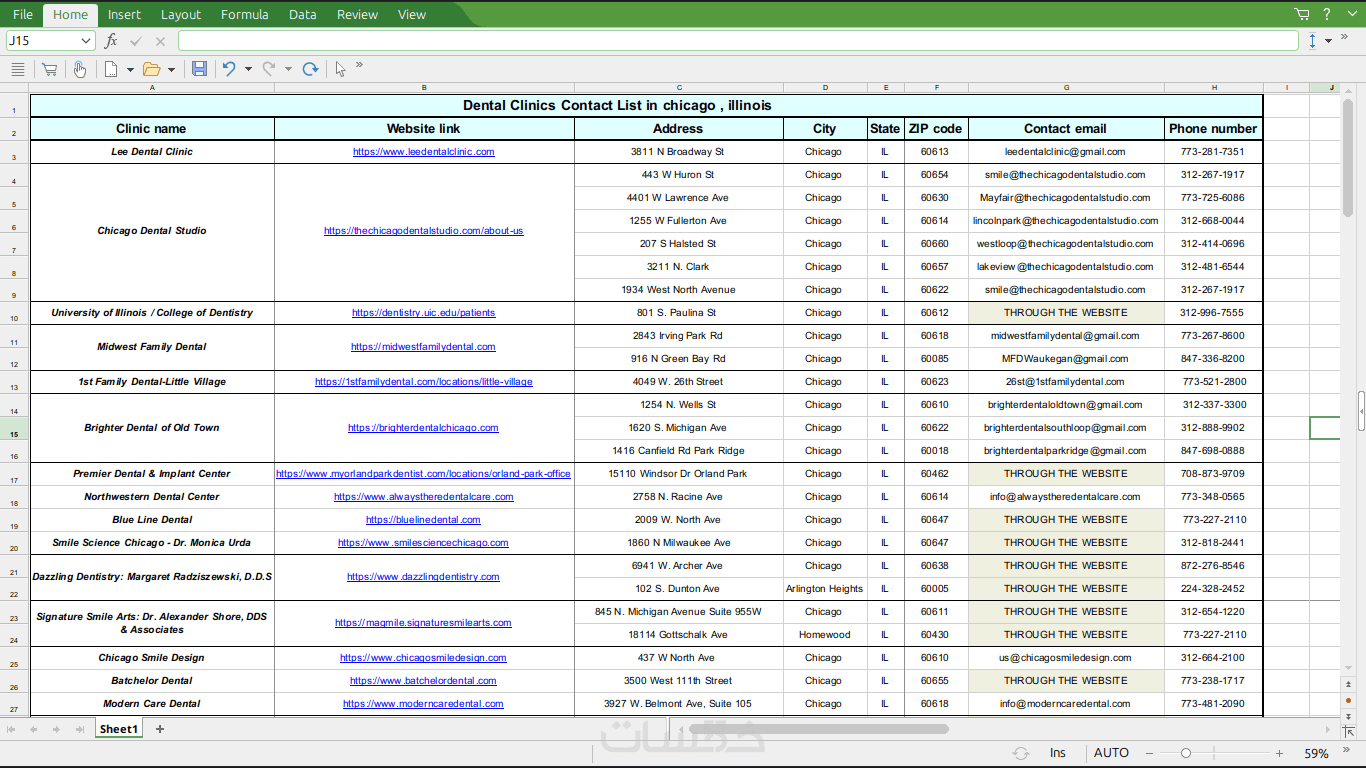Screen dimensions: 1366x768
Task: Click into the formula input field
Action: point(738,41)
